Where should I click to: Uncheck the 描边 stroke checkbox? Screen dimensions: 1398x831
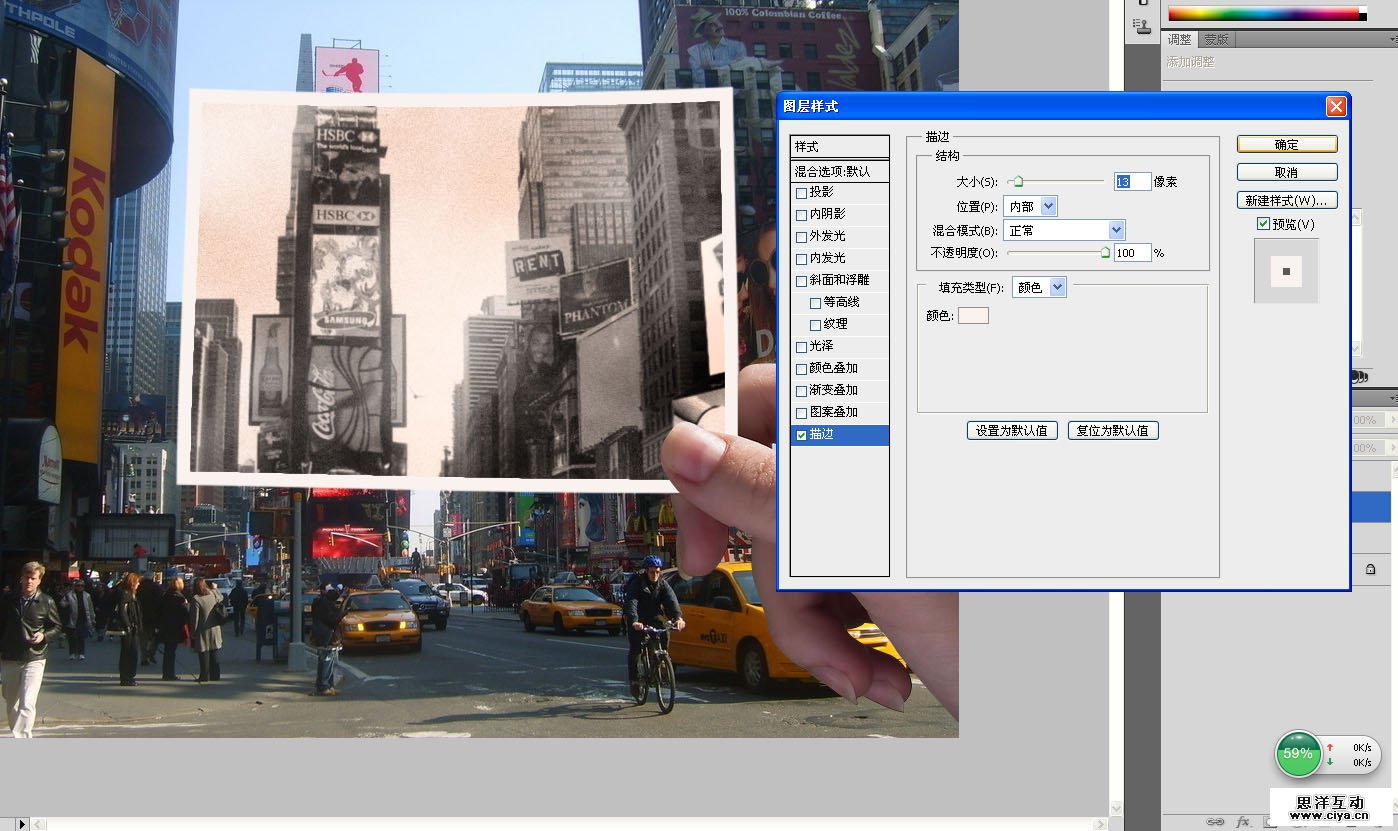[801, 435]
